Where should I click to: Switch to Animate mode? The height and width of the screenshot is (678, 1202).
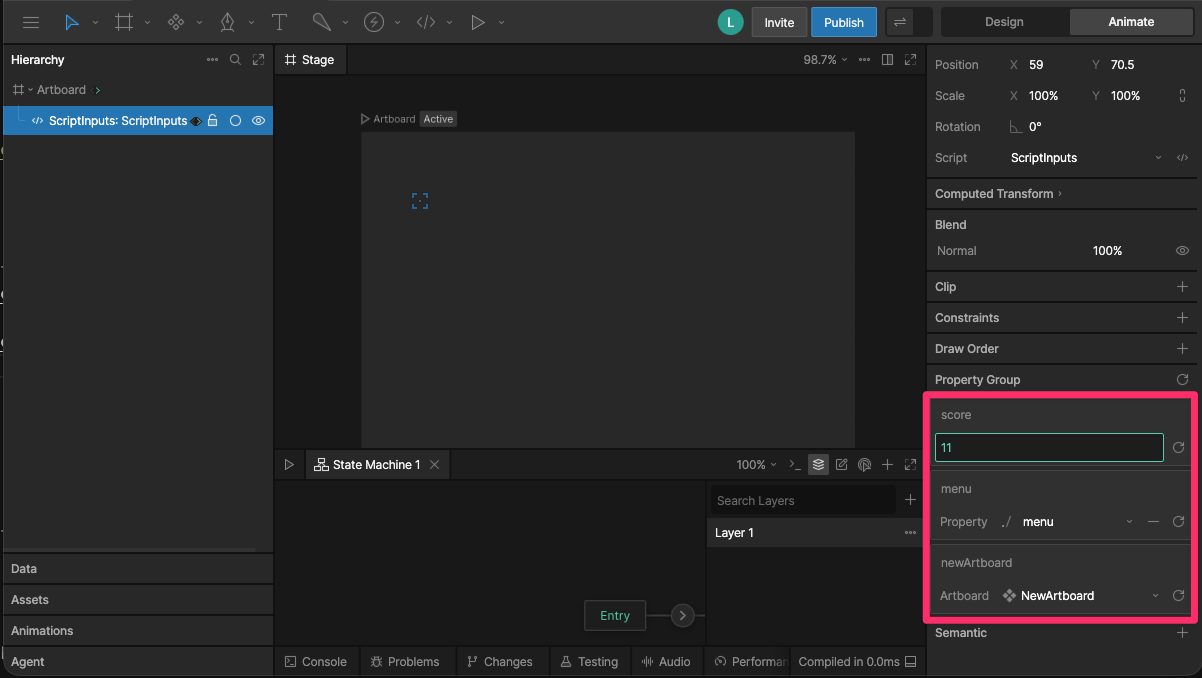click(x=1131, y=22)
